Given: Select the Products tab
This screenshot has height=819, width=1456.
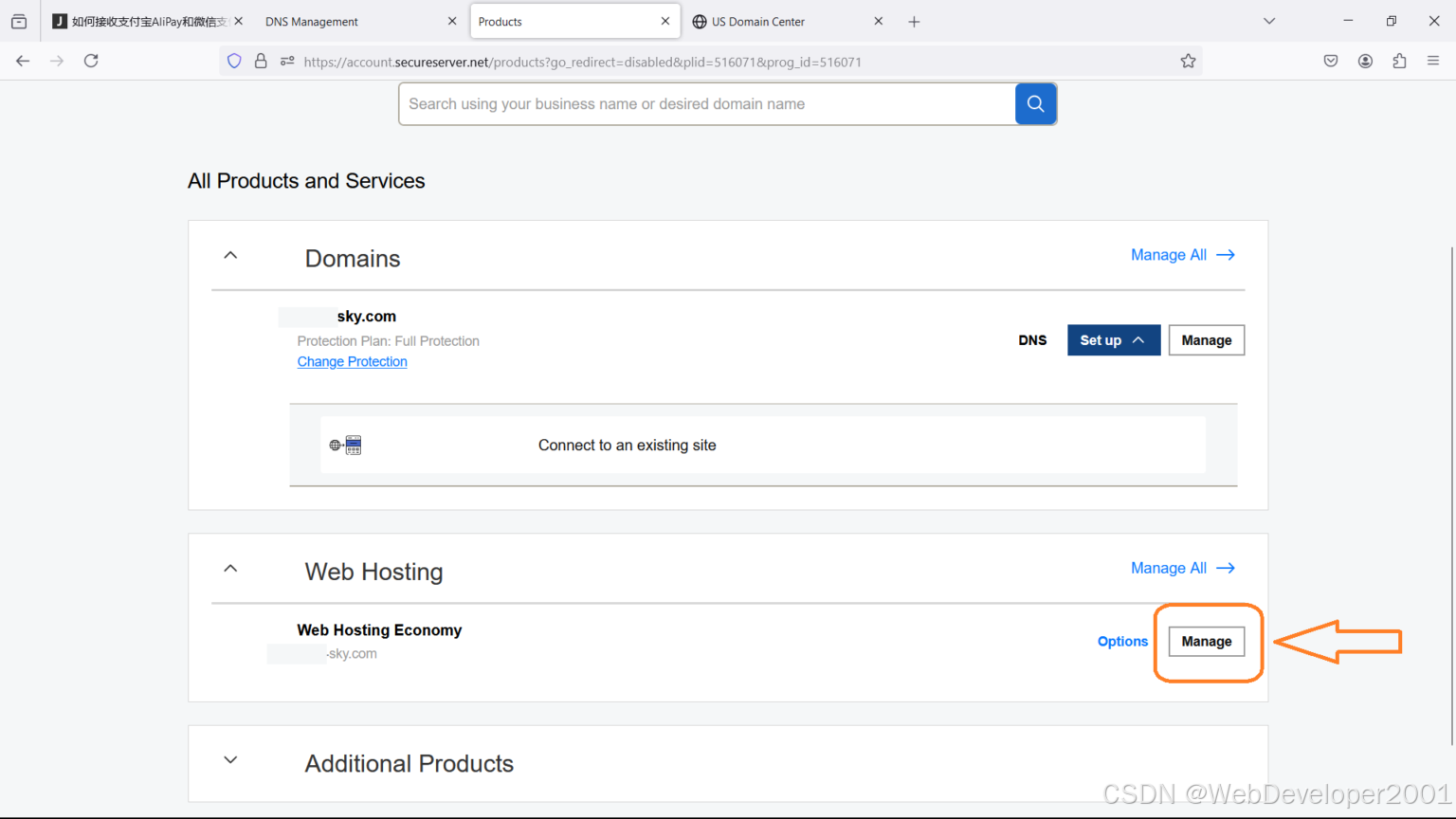Looking at the screenshot, I should (x=574, y=21).
